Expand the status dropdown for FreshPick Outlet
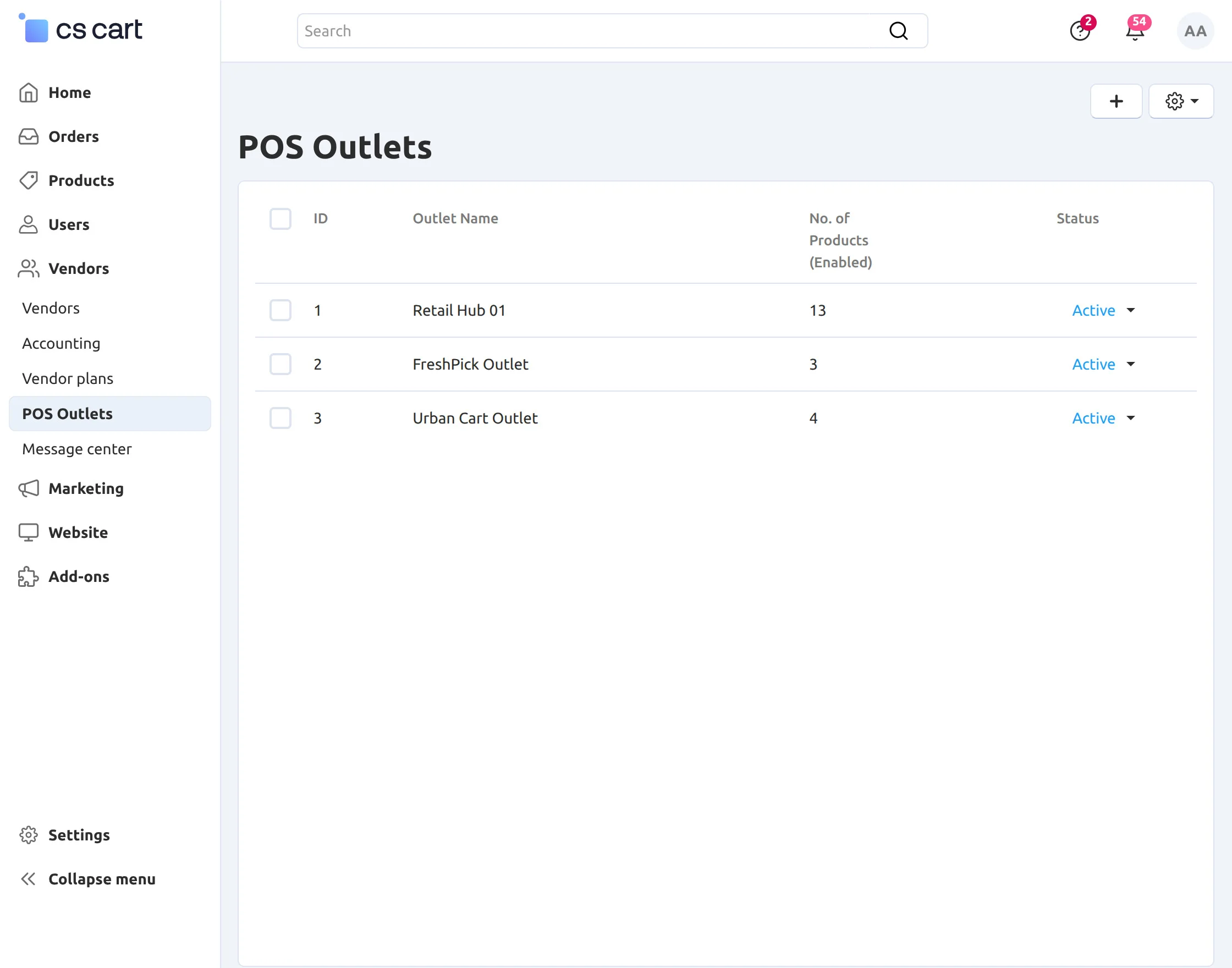Viewport: 1232px width, 968px height. (1103, 364)
